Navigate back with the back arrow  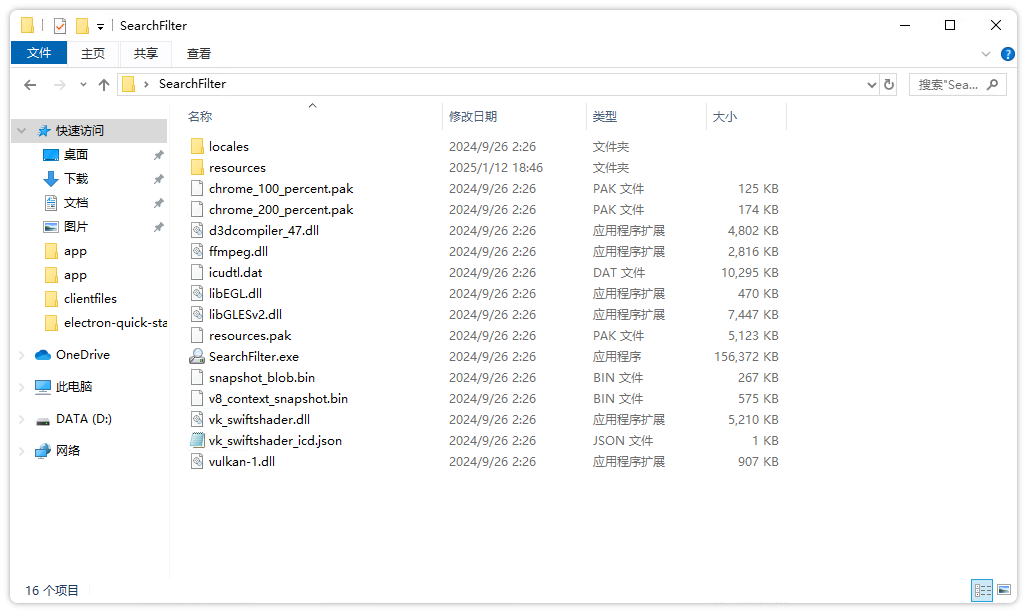coord(29,84)
